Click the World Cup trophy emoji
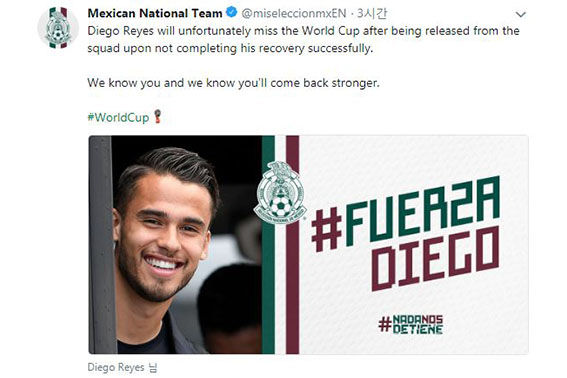The image size is (567, 378). click(157, 116)
